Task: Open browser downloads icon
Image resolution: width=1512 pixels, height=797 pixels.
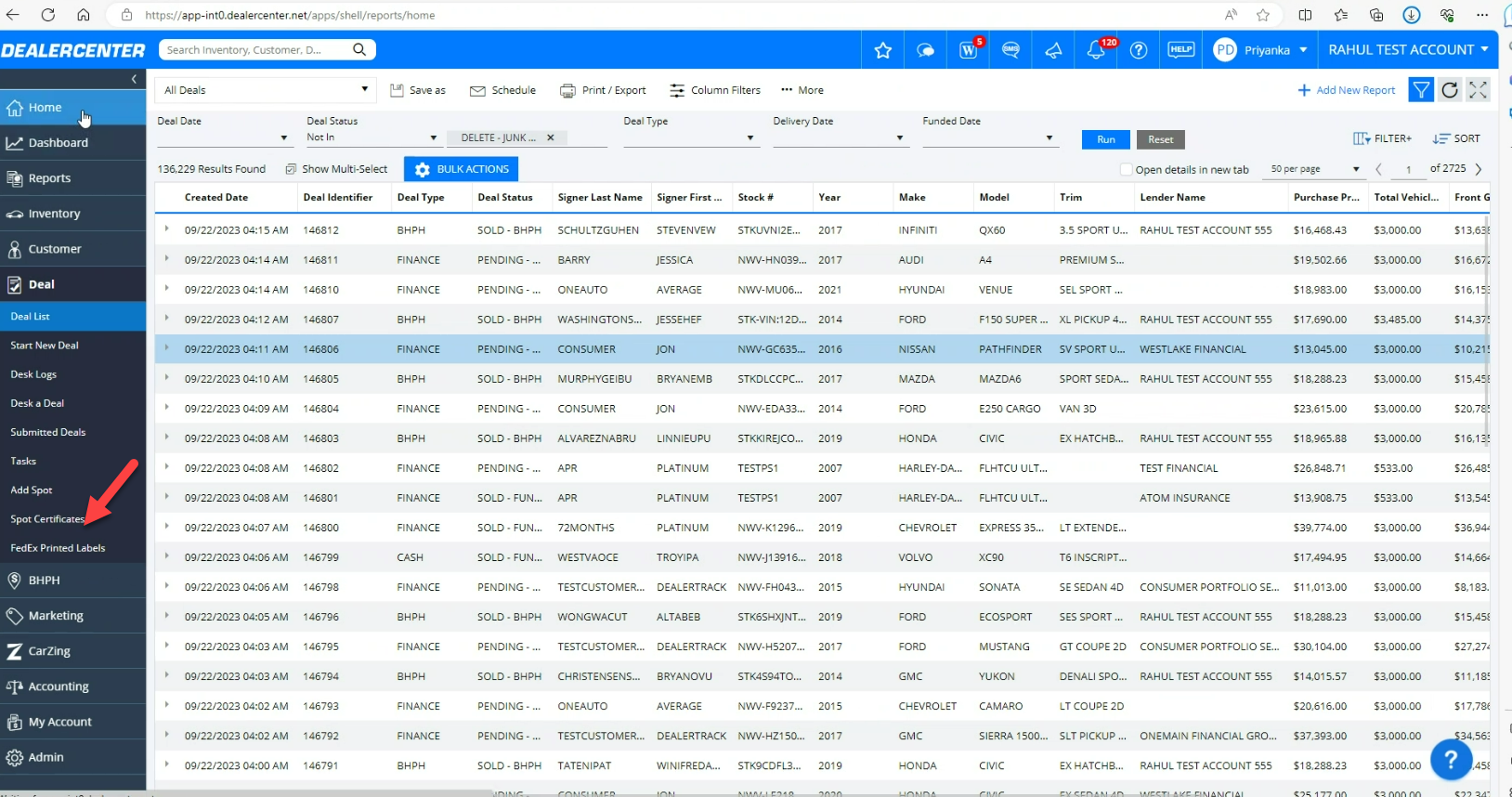Action: point(1412,15)
